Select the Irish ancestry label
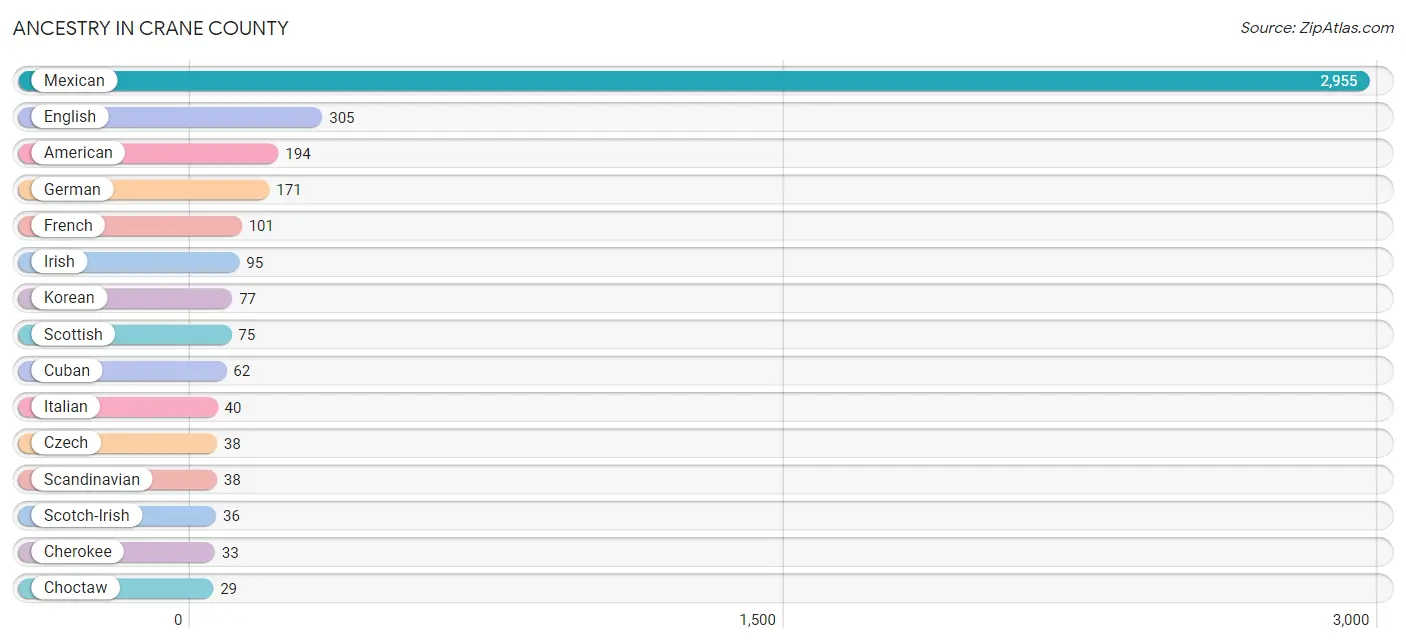The height and width of the screenshot is (644, 1406). pos(59,262)
